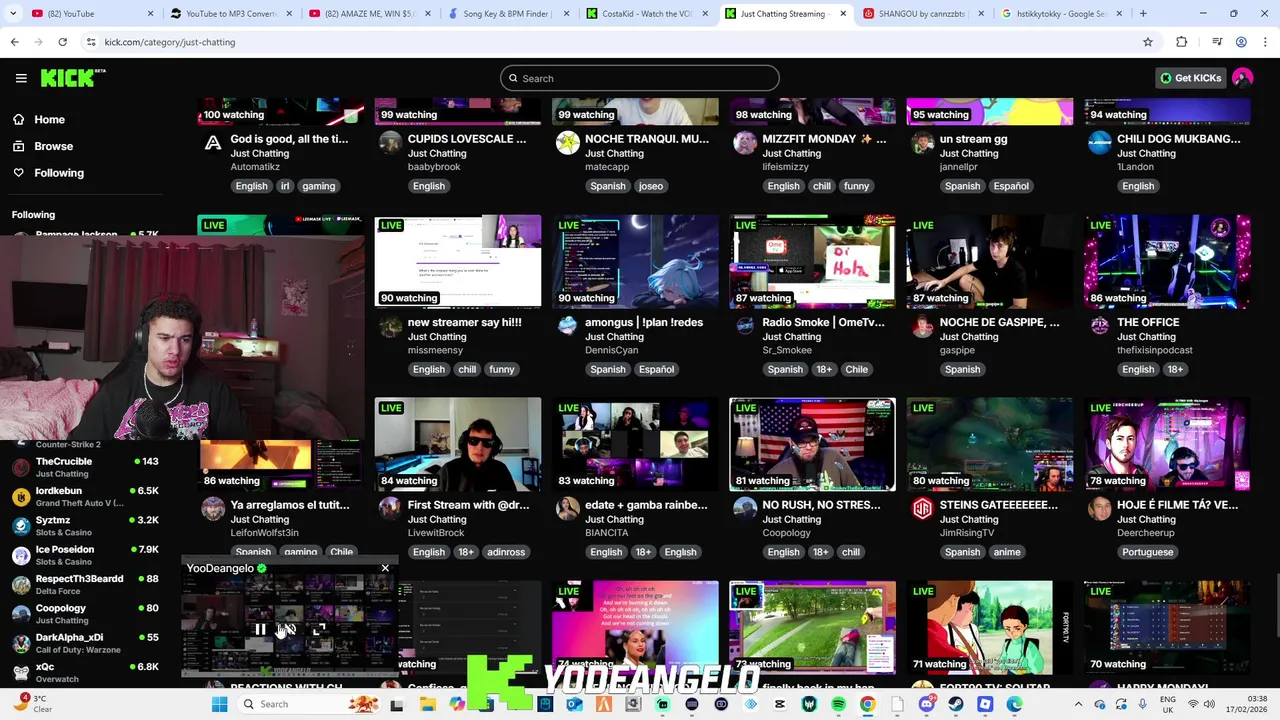Open TheCrucible in the Following list

85,467
